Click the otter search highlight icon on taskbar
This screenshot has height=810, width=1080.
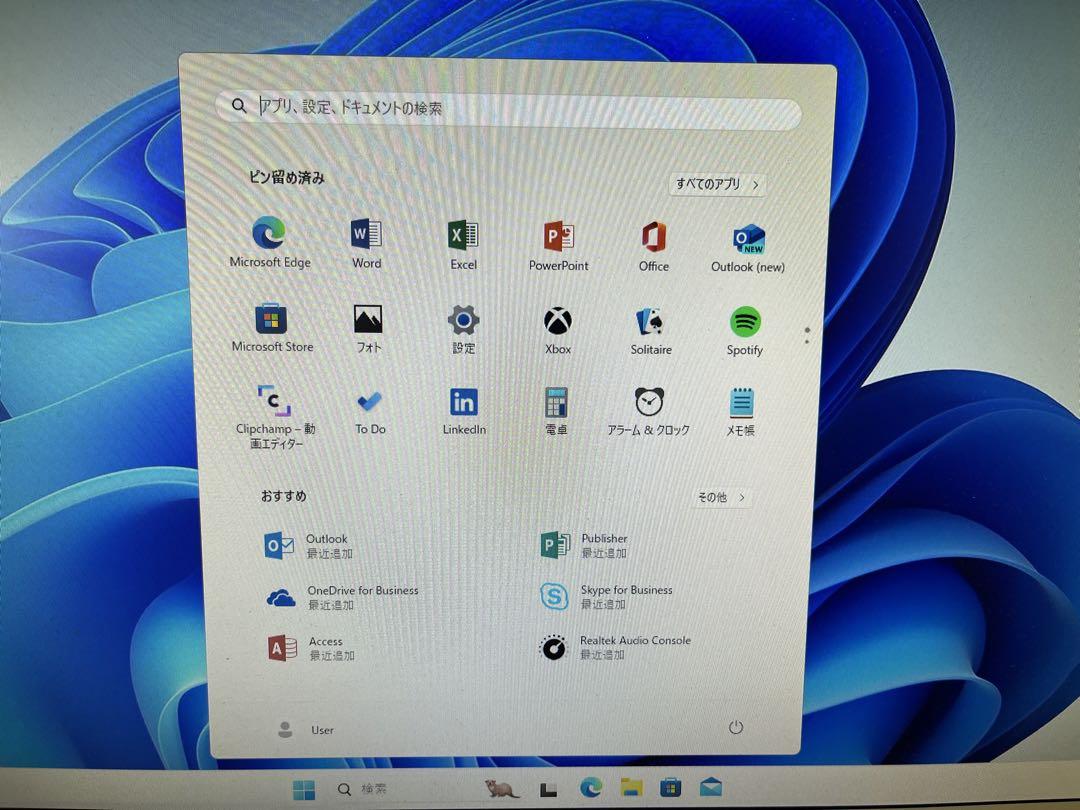pyautogui.click(x=501, y=788)
